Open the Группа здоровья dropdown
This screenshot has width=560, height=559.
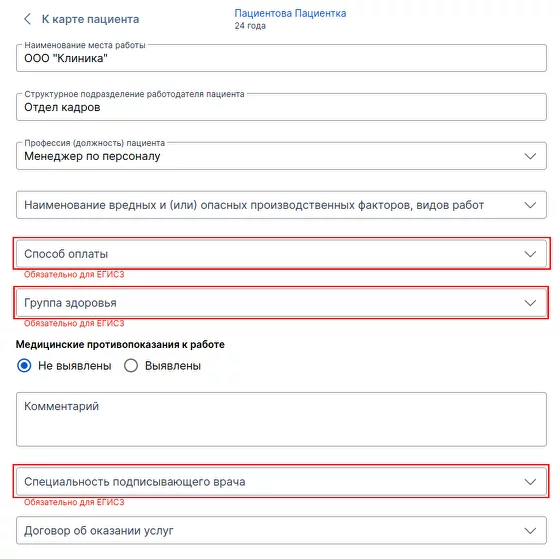pos(281,303)
